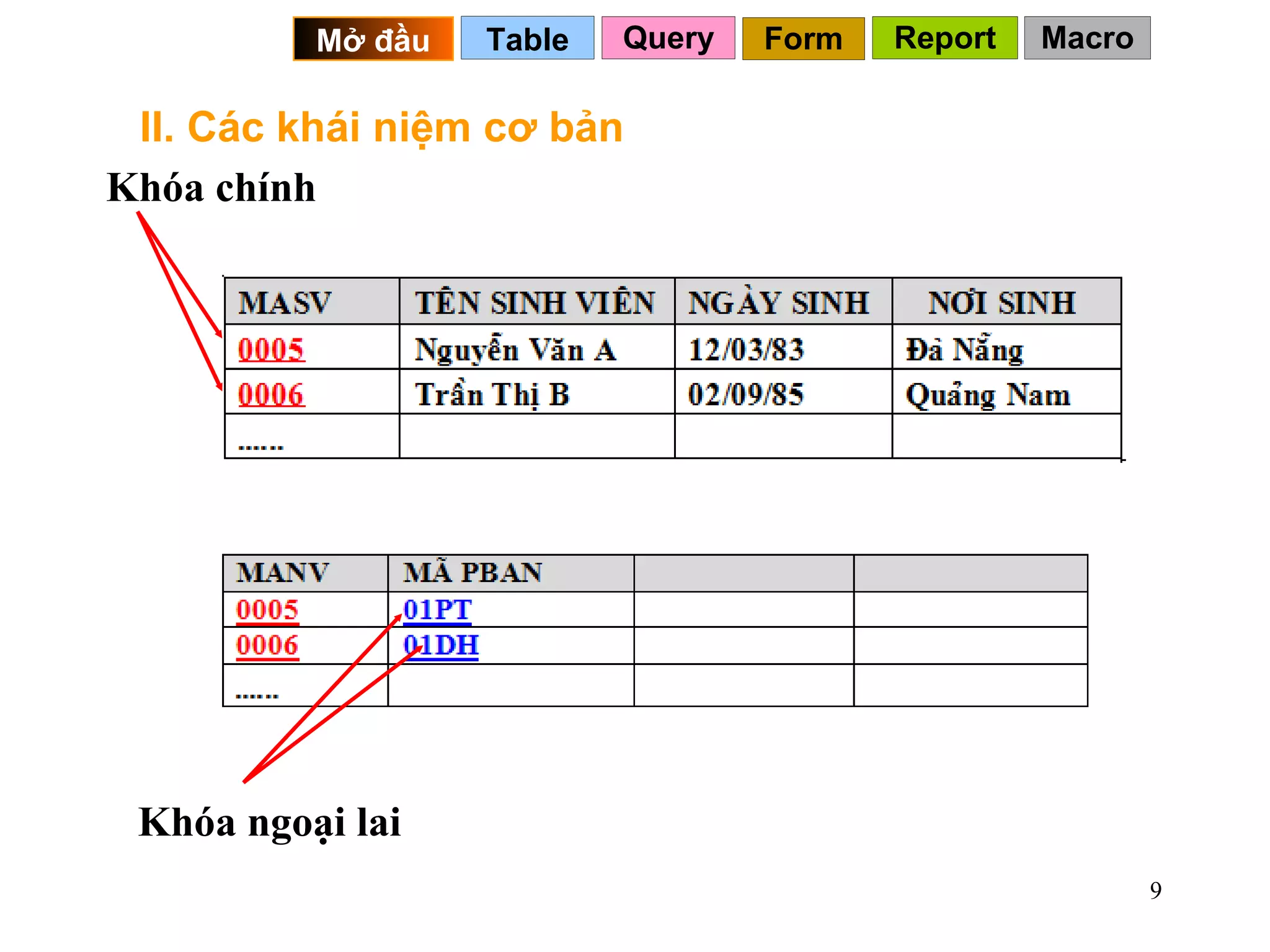Click MASV value 0005 in student table
Viewport: 1270px width, 952px height.
pyautogui.click(x=271, y=349)
